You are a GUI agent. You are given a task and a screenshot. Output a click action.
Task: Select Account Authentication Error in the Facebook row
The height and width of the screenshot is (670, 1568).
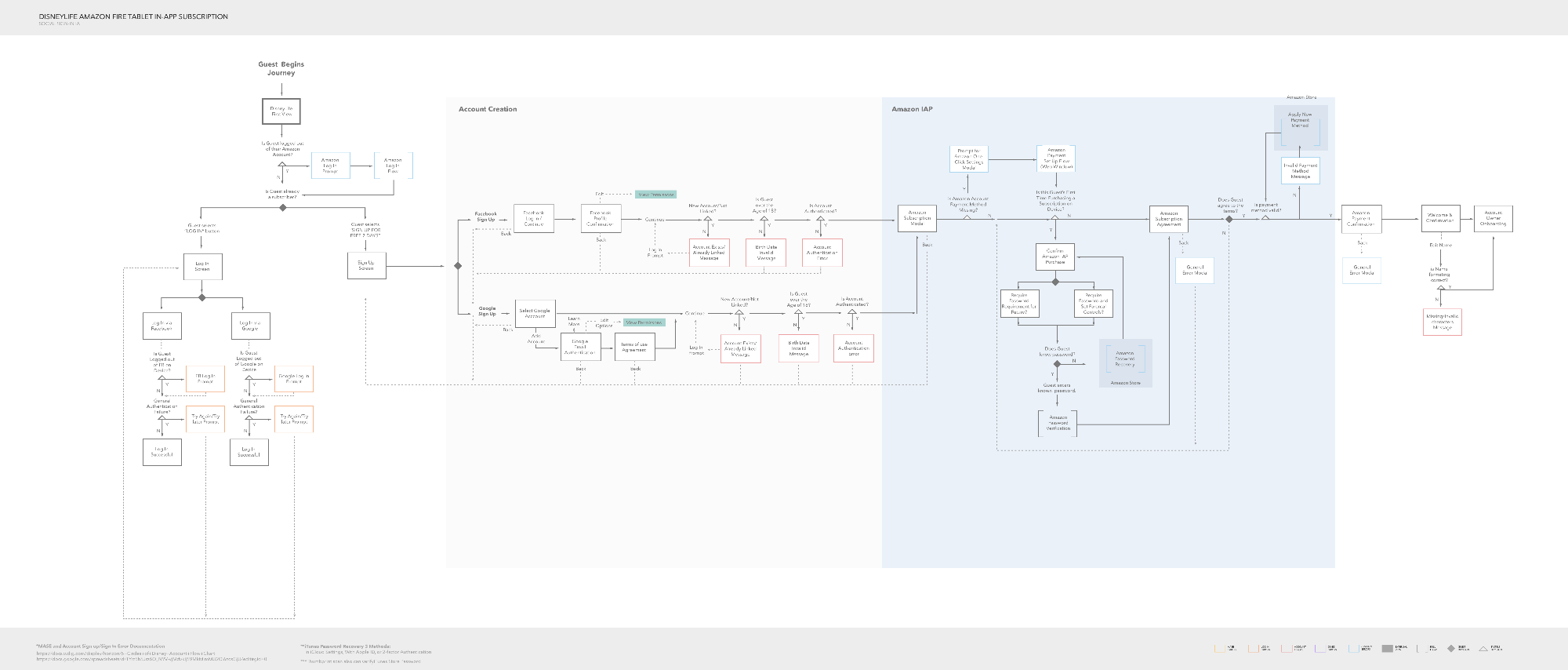822,253
